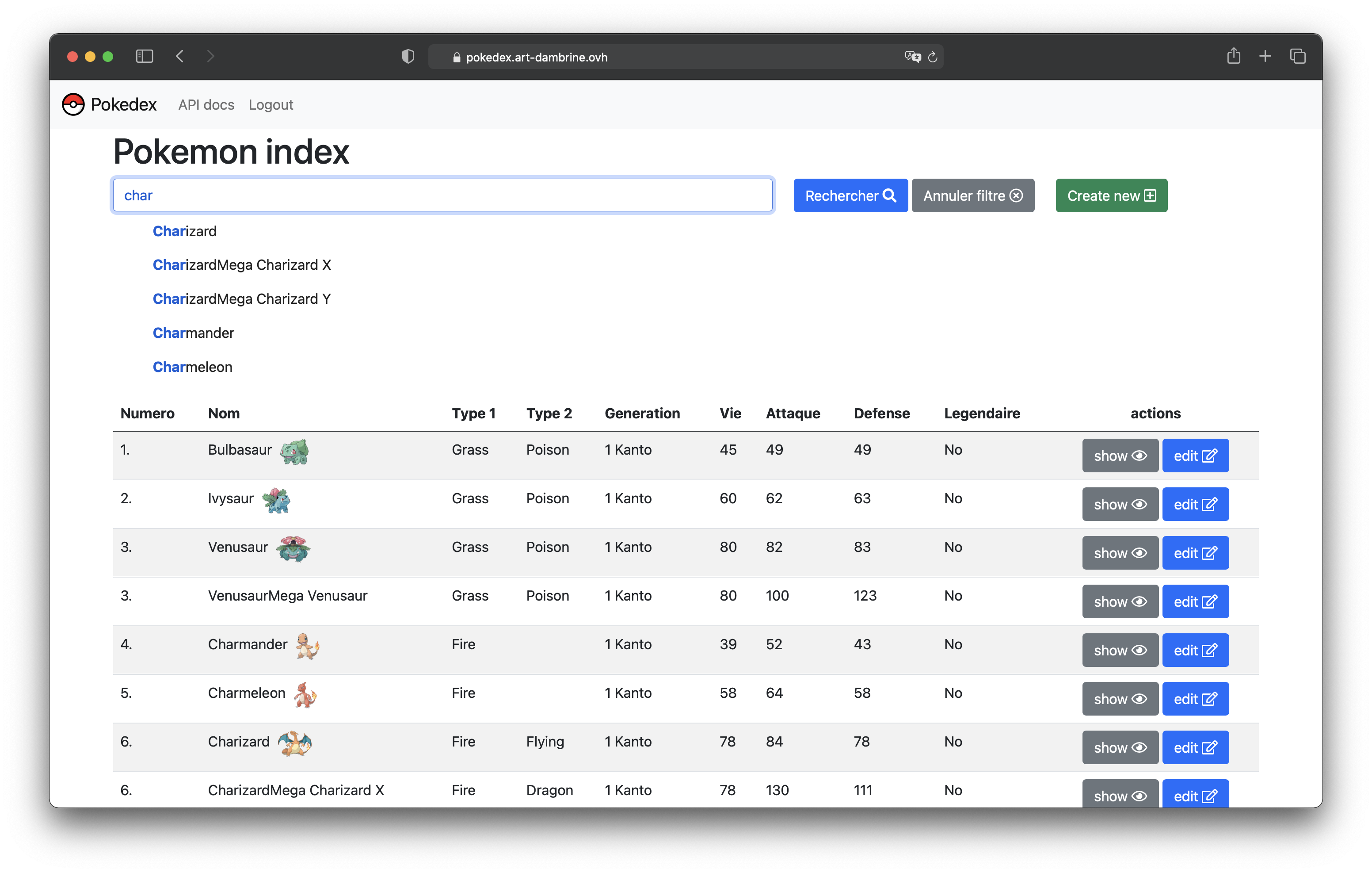The width and height of the screenshot is (1372, 873).
Task: Show details for Bulbasaur
Action: [1120, 456]
